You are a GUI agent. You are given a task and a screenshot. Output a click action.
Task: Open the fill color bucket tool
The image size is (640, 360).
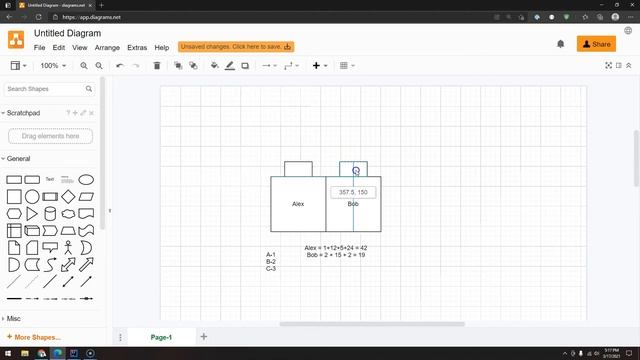click(214, 66)
